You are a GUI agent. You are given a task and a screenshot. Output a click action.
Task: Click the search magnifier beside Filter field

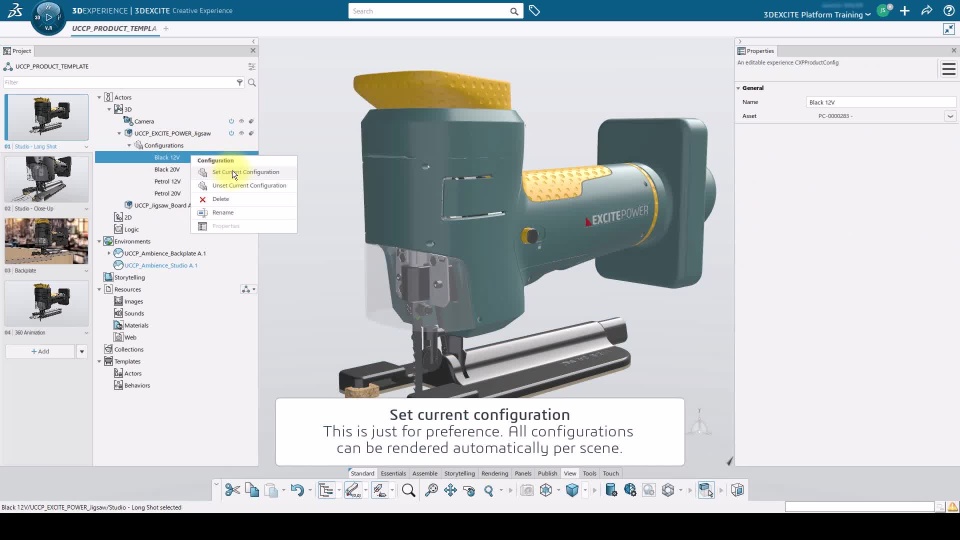[252, 82]
